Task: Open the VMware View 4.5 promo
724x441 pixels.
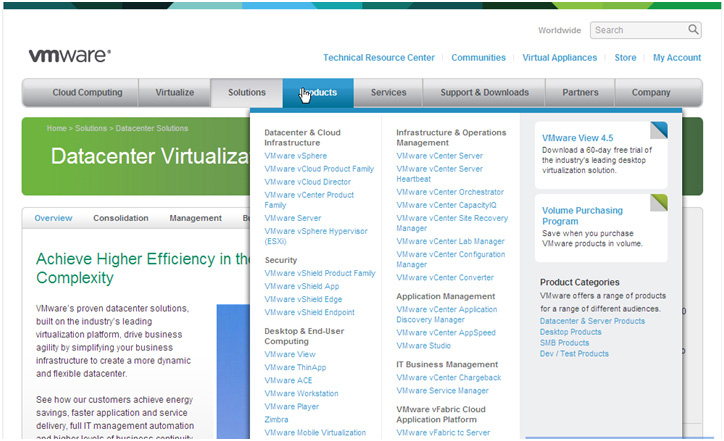Action: pos(577,138)
